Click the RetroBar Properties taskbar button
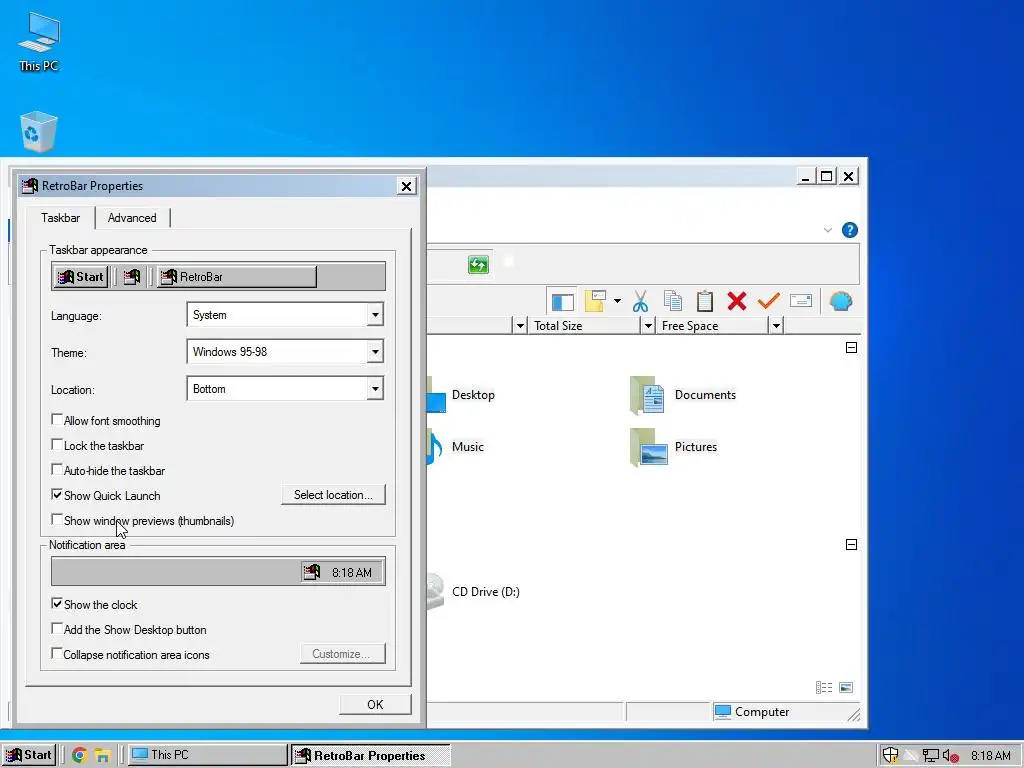 tap(370, 756)
